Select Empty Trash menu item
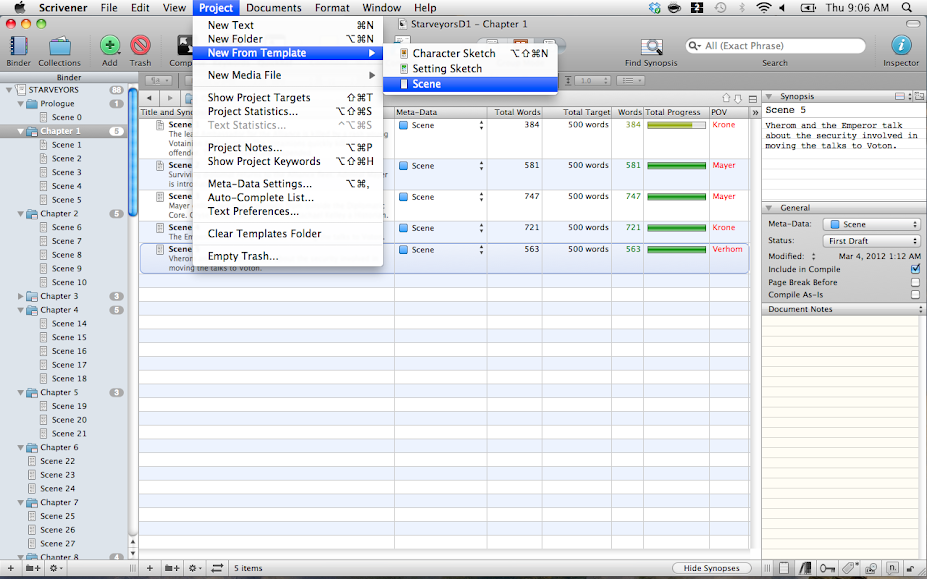The height and width of the screenshot is (579, 927). [288, 256]
